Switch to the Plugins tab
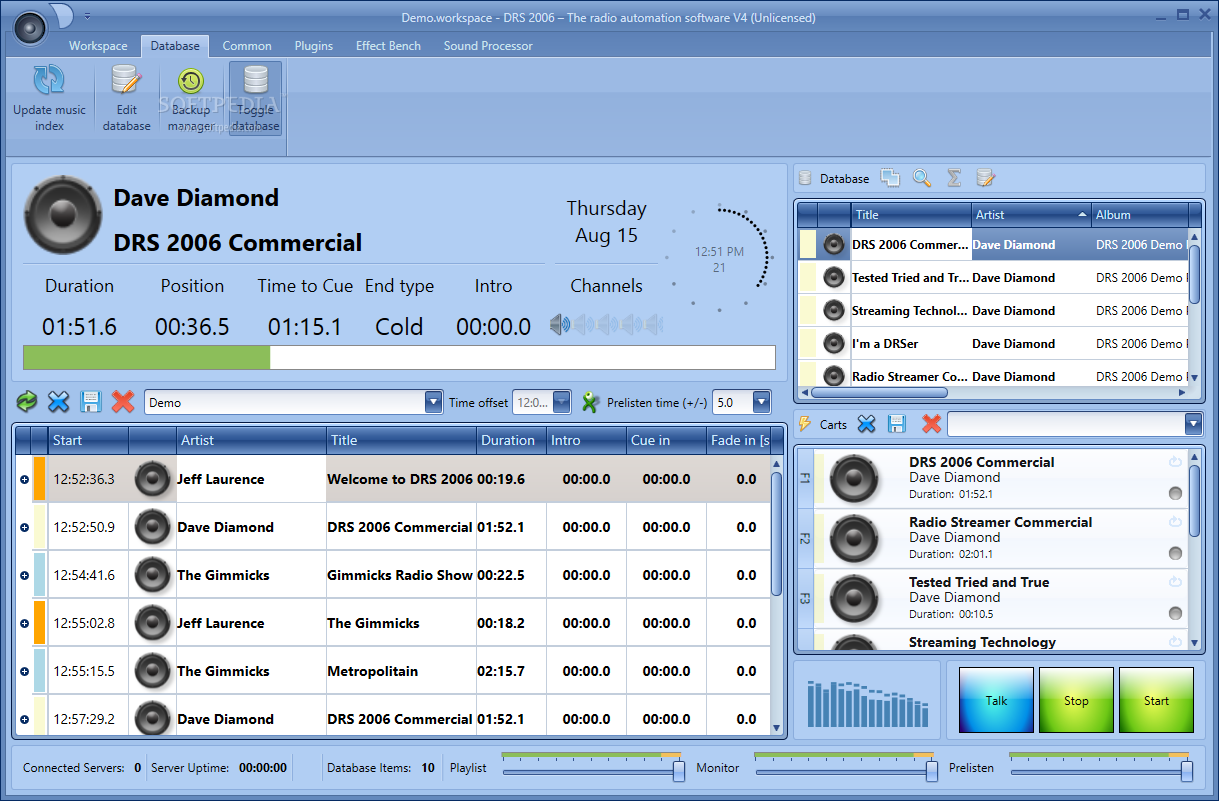Viewport: 1219px width, 801px height. (x=314, y=46)
